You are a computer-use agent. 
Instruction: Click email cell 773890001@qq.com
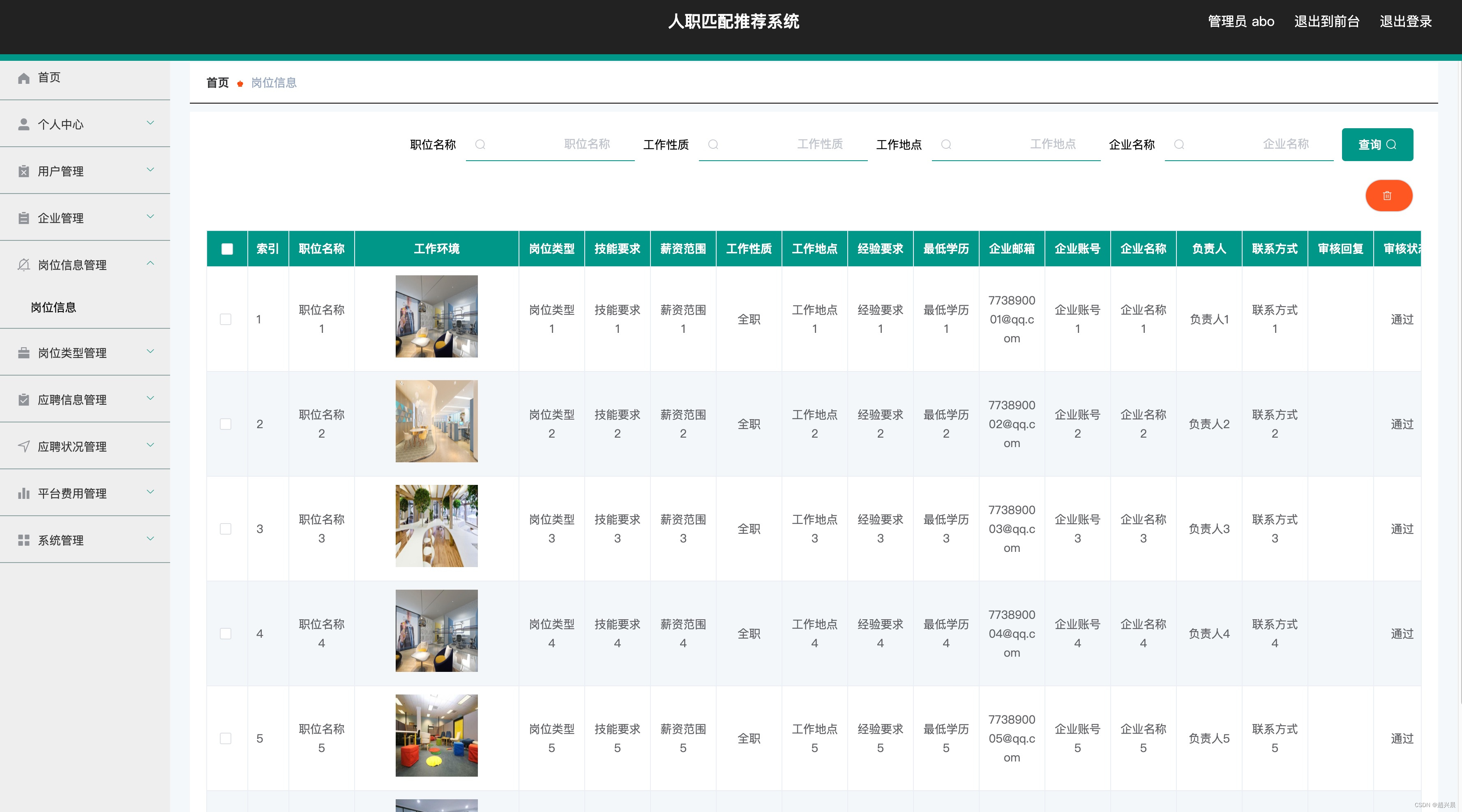(x=1011, y=319)
